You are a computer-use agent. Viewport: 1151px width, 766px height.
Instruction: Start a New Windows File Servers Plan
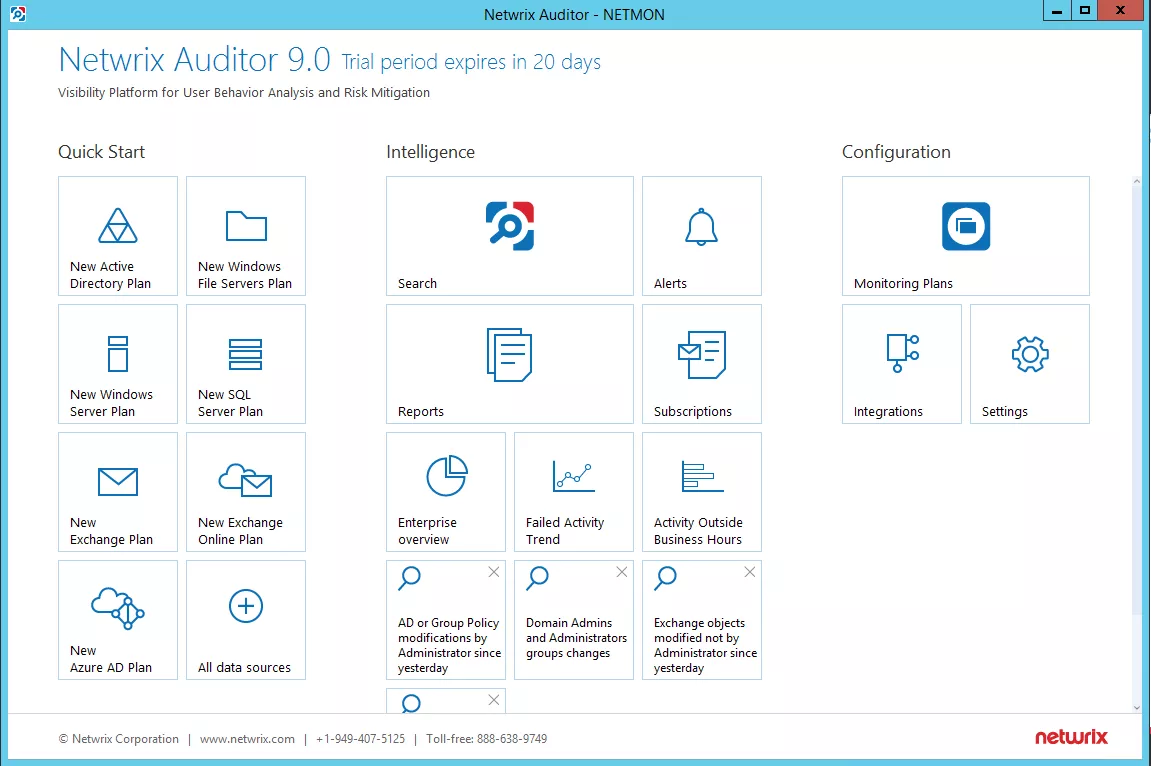tap(246, 236)
